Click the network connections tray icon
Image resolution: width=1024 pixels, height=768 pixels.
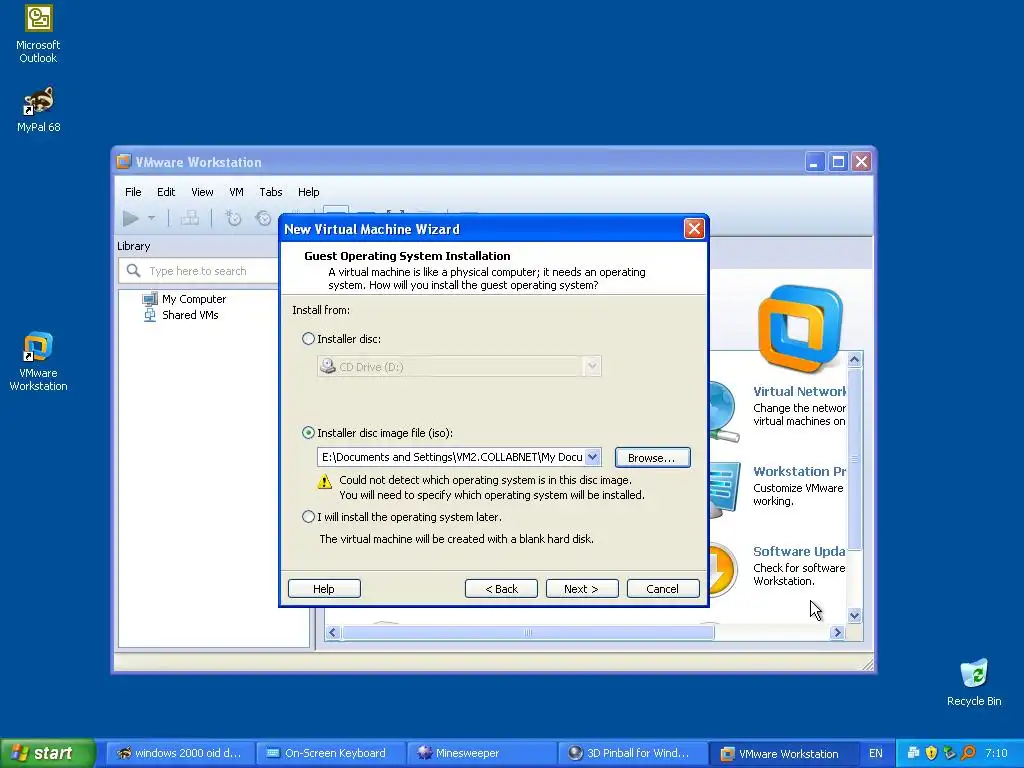point(914,753)
